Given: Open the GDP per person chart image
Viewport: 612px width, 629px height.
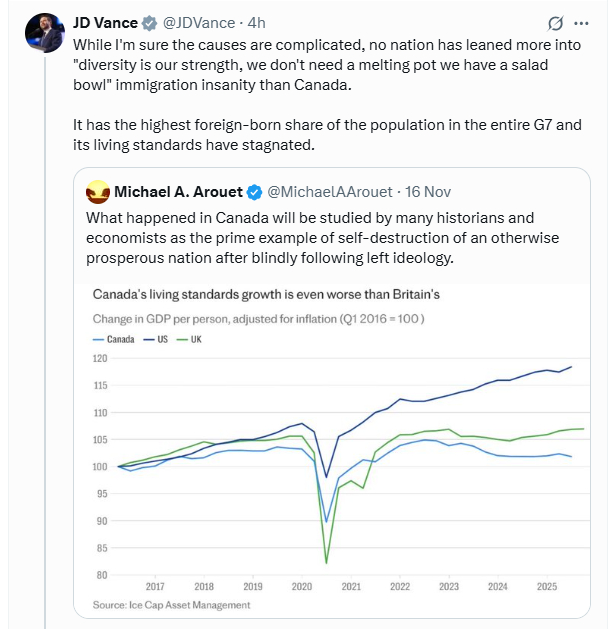Looking at the screenshot, I should point(340,470).
